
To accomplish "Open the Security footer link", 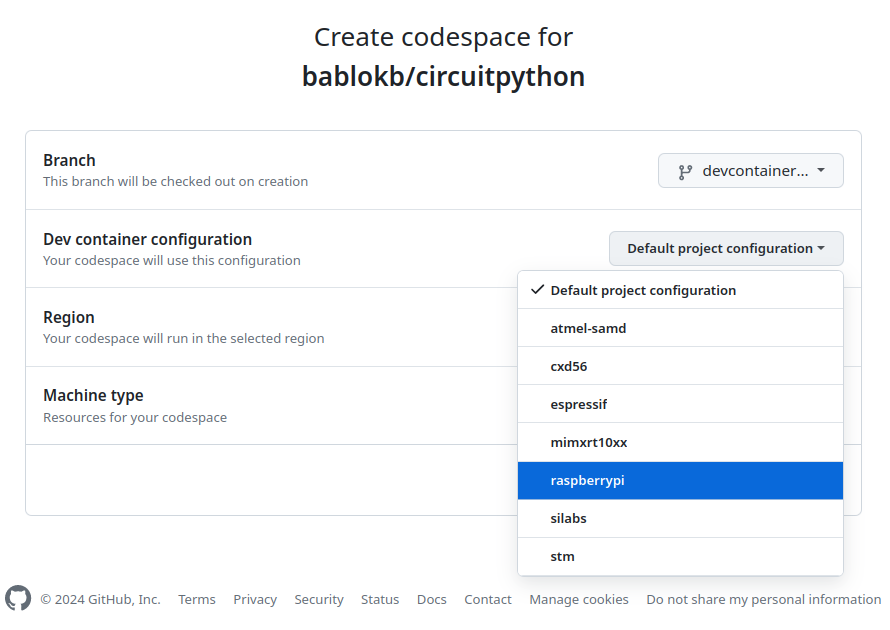I will pyautogui.click(x=319, y=600).
